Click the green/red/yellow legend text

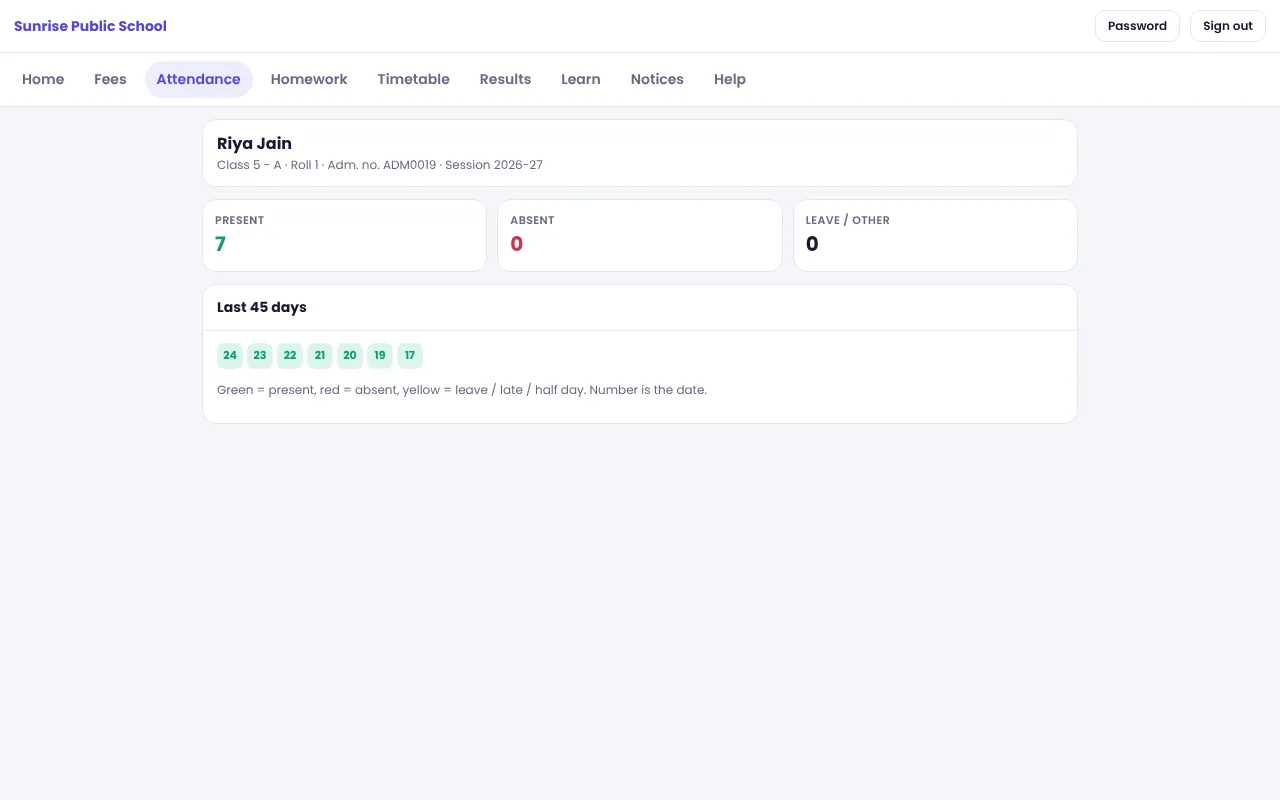(462, 390)
